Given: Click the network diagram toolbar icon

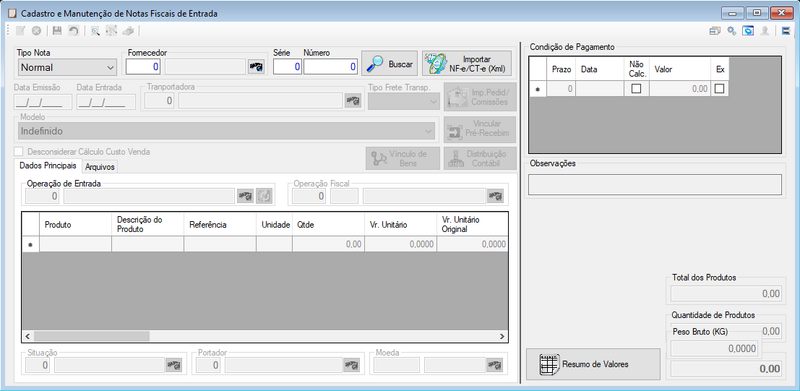Looking at the screenshot, I should pos(111,31).
